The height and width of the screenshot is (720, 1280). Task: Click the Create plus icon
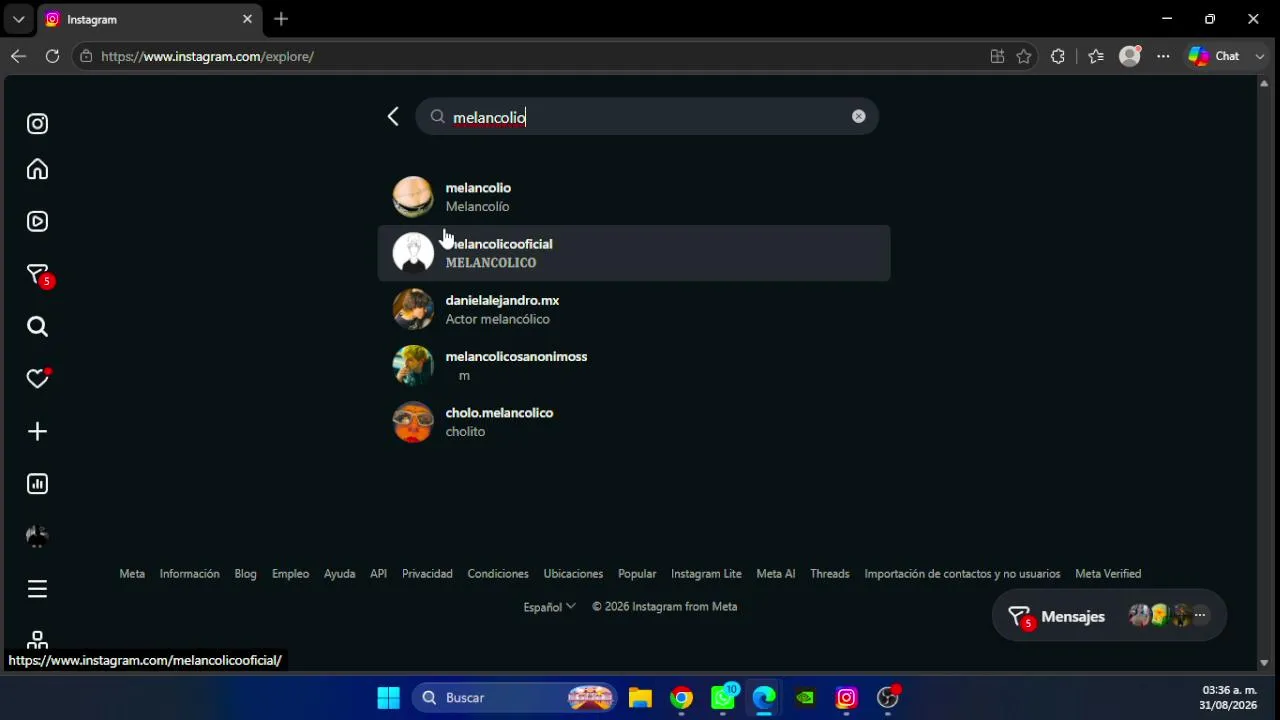pyautogui.click(x=37, y=431)
